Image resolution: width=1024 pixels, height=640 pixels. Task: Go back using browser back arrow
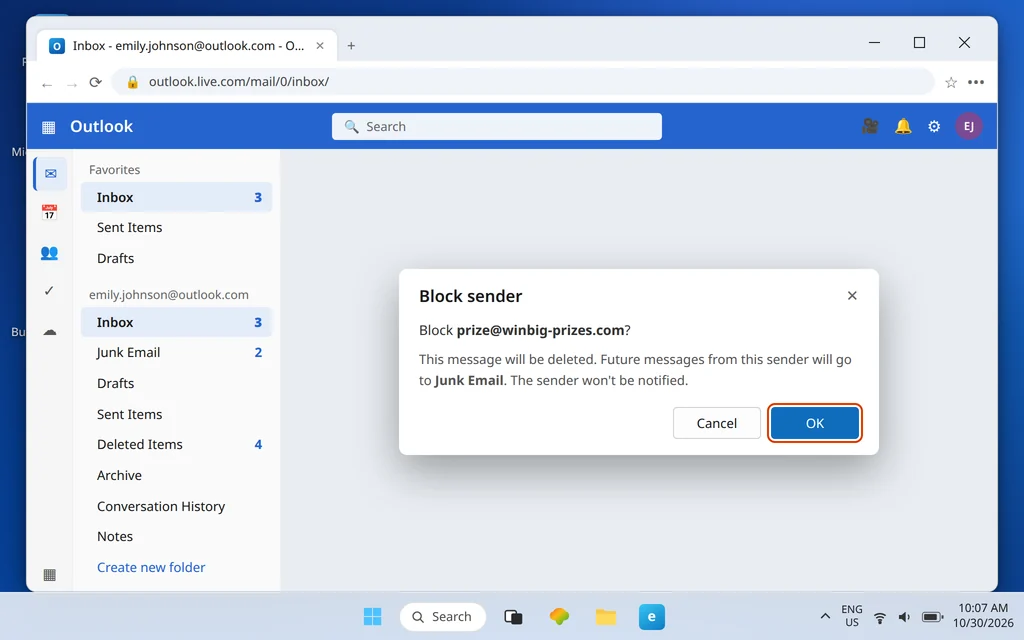(46, 84)
